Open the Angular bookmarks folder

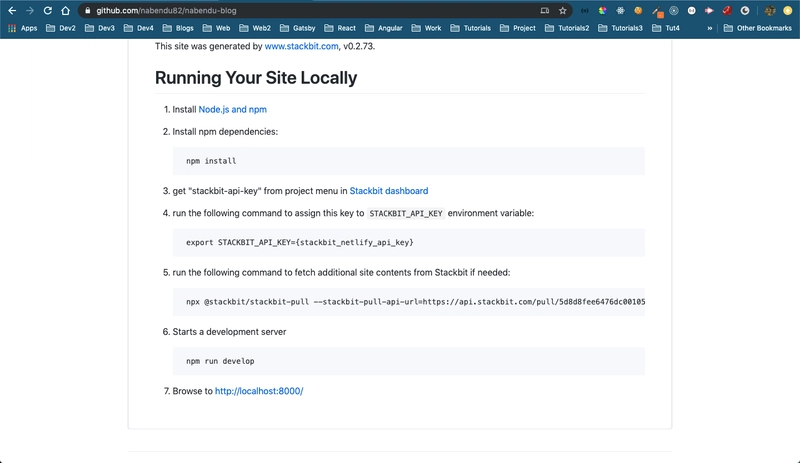384,28
